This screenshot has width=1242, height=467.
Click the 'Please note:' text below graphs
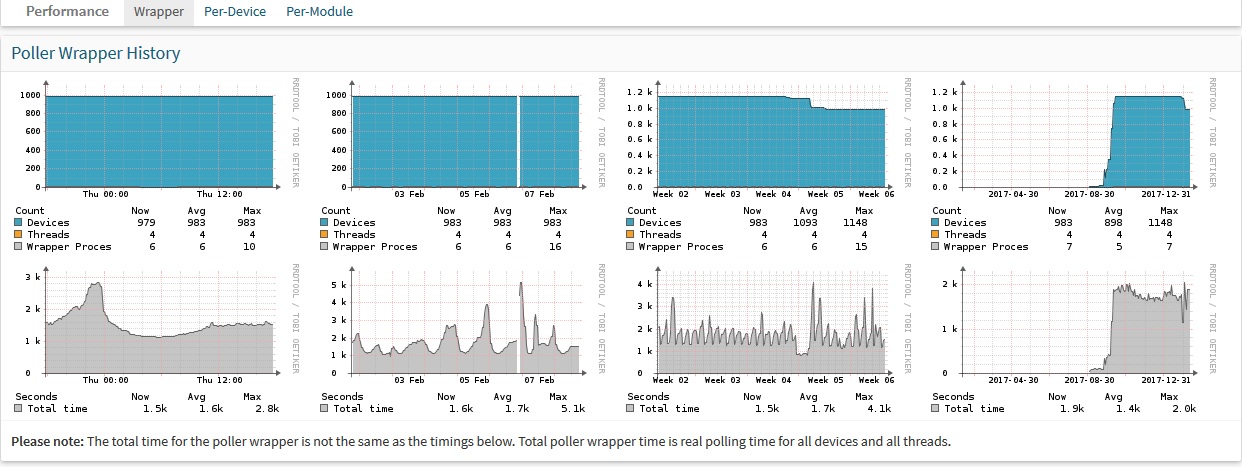coord(47,441)
